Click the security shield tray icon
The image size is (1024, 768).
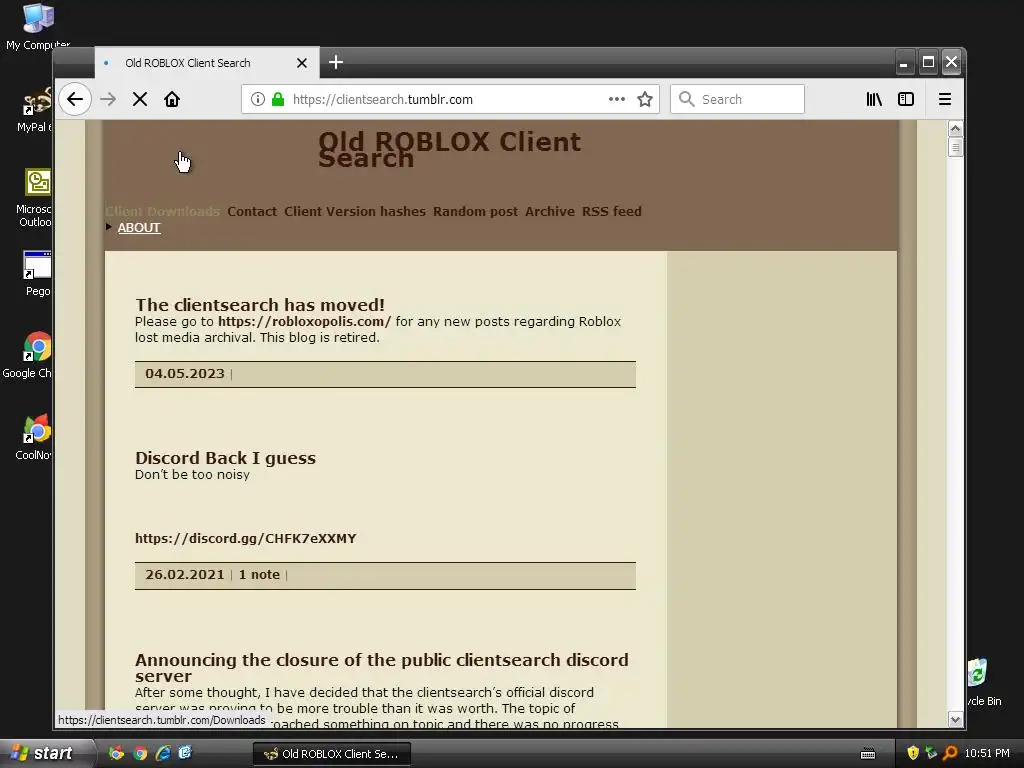[x=912, y=753]
